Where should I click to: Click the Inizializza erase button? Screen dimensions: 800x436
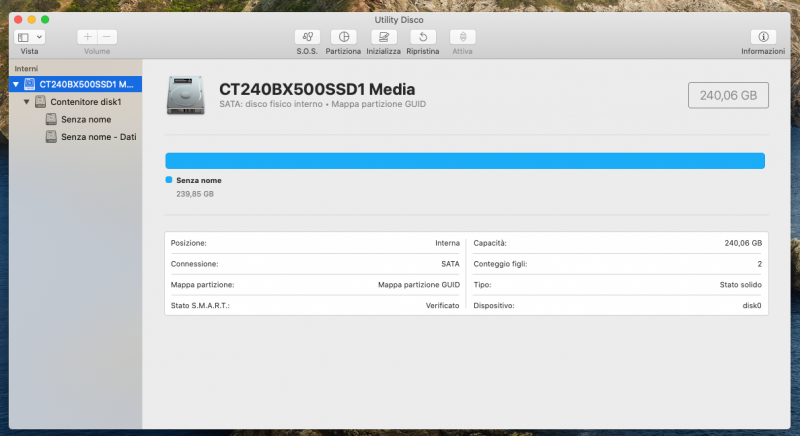click(384, 37)
